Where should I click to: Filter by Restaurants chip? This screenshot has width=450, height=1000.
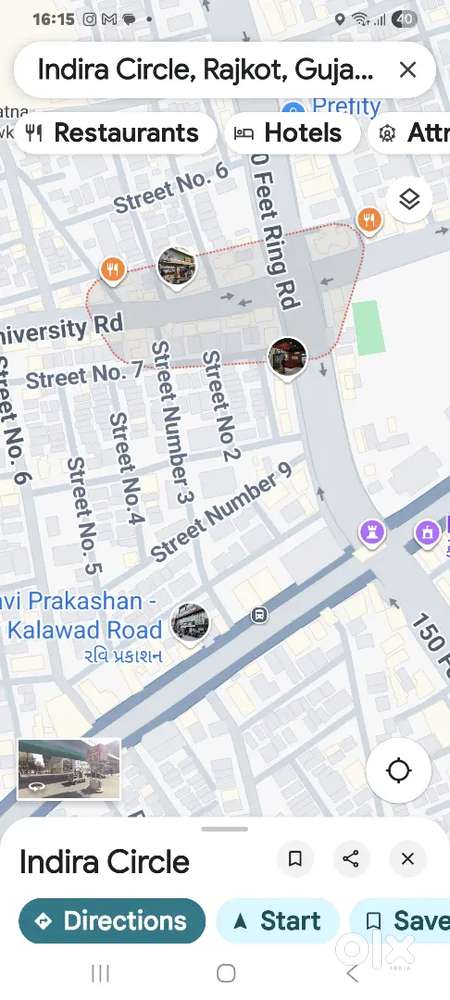click(115, 133)
